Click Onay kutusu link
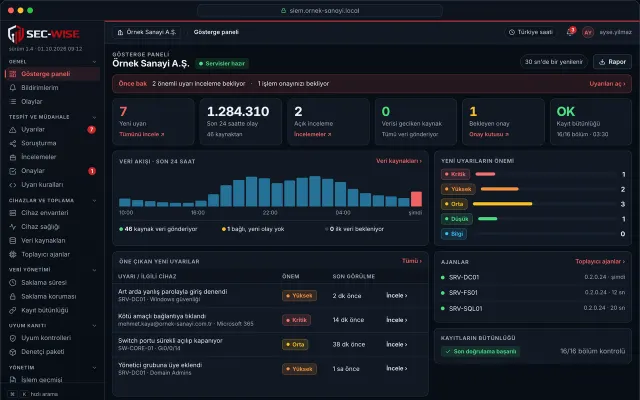 click(x=489, y=134)
